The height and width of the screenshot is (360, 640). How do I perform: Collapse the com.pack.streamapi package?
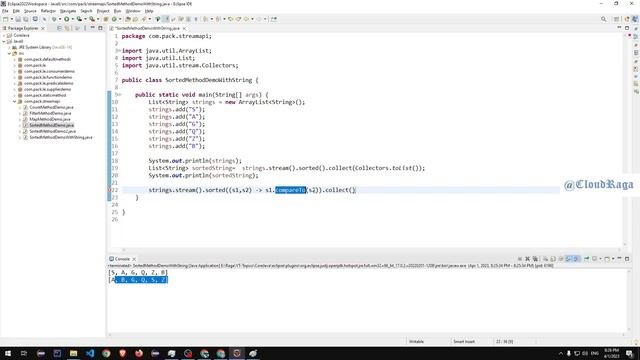point(15,101)
